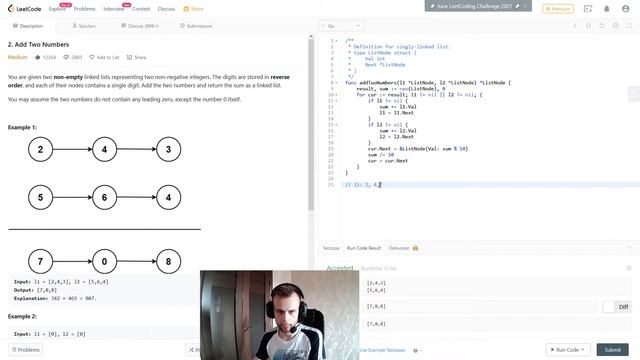Collapse the console panel chevron
Screen dimensions: 640x360
tap(629, 248)
